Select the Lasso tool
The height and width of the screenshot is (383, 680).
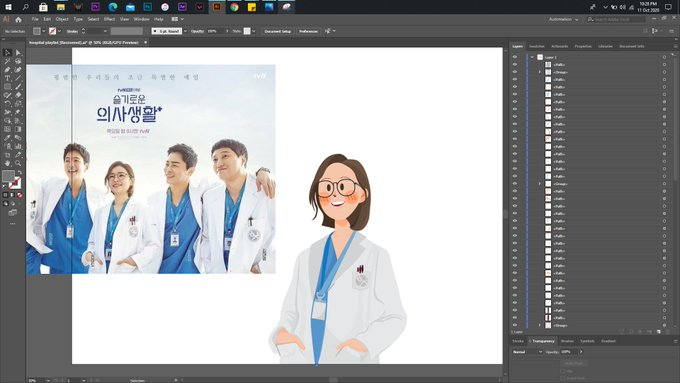click(x=18, y=61)
